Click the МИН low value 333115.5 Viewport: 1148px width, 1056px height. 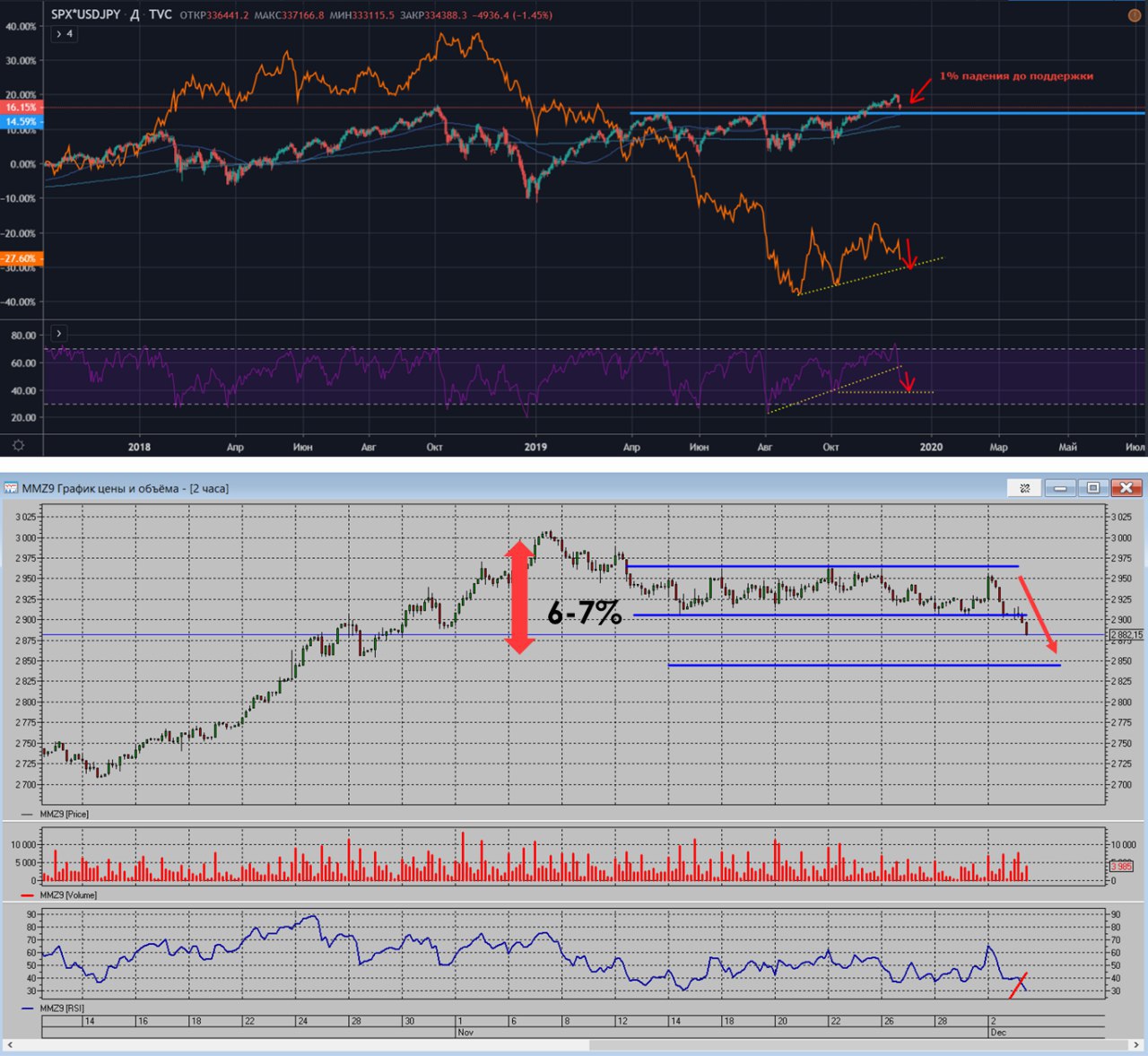click(372, 15)
